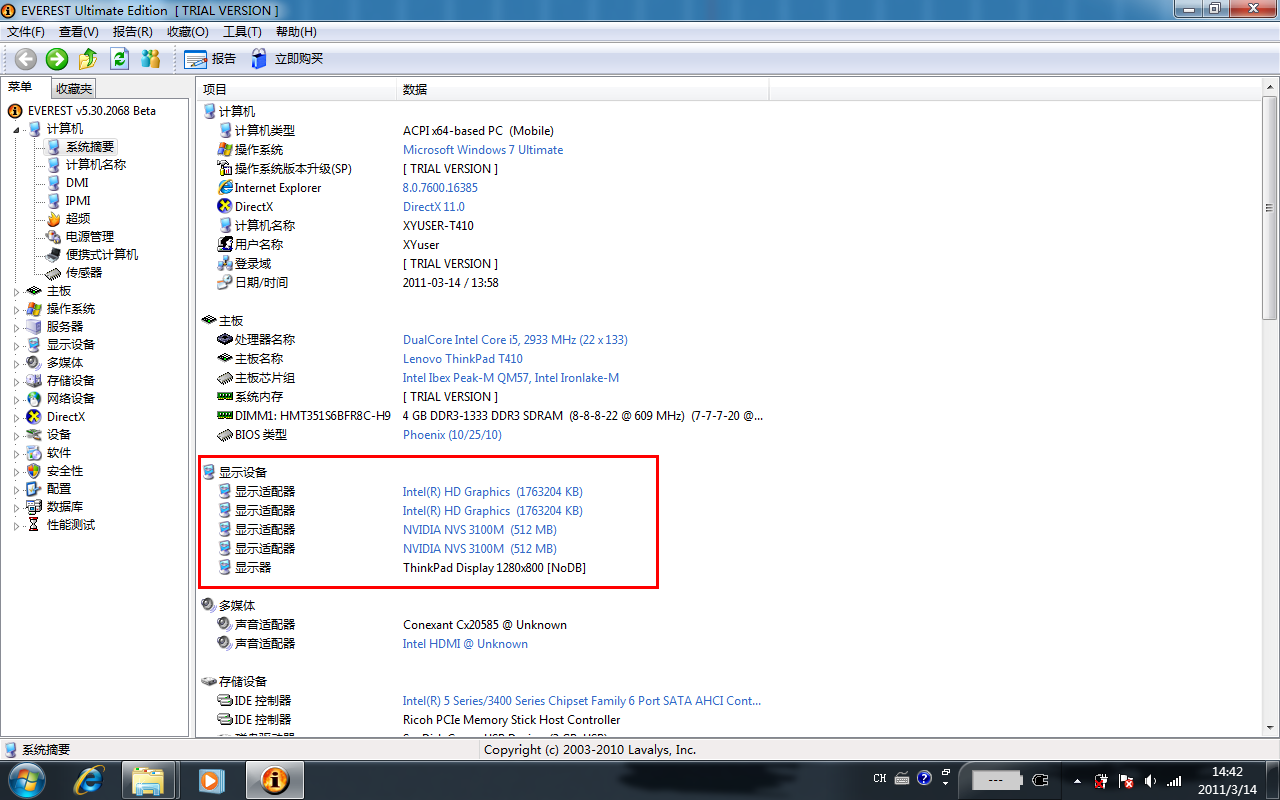Click the Back arrow toolbar icon

click(25, 59)
